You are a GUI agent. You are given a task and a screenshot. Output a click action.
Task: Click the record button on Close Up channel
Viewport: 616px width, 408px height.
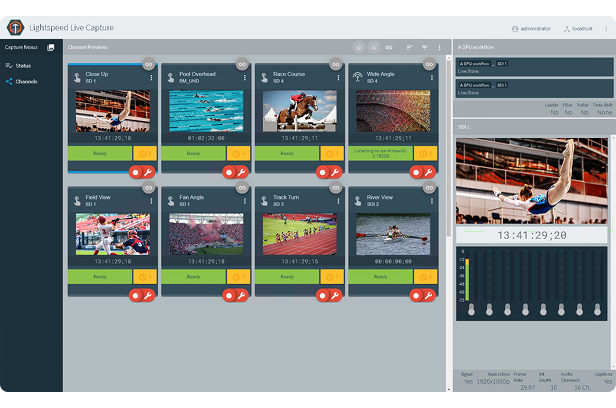(137, 172)
